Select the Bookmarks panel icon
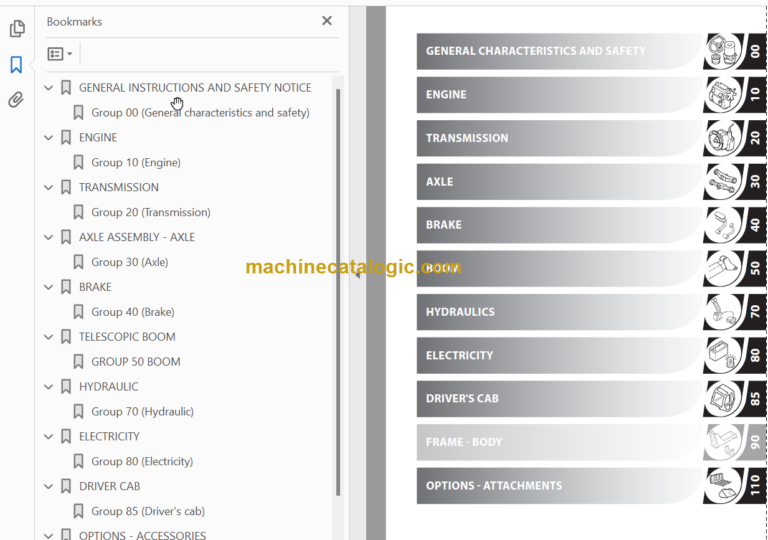Viewport: 768px width, 540px height. coord(16,64)
